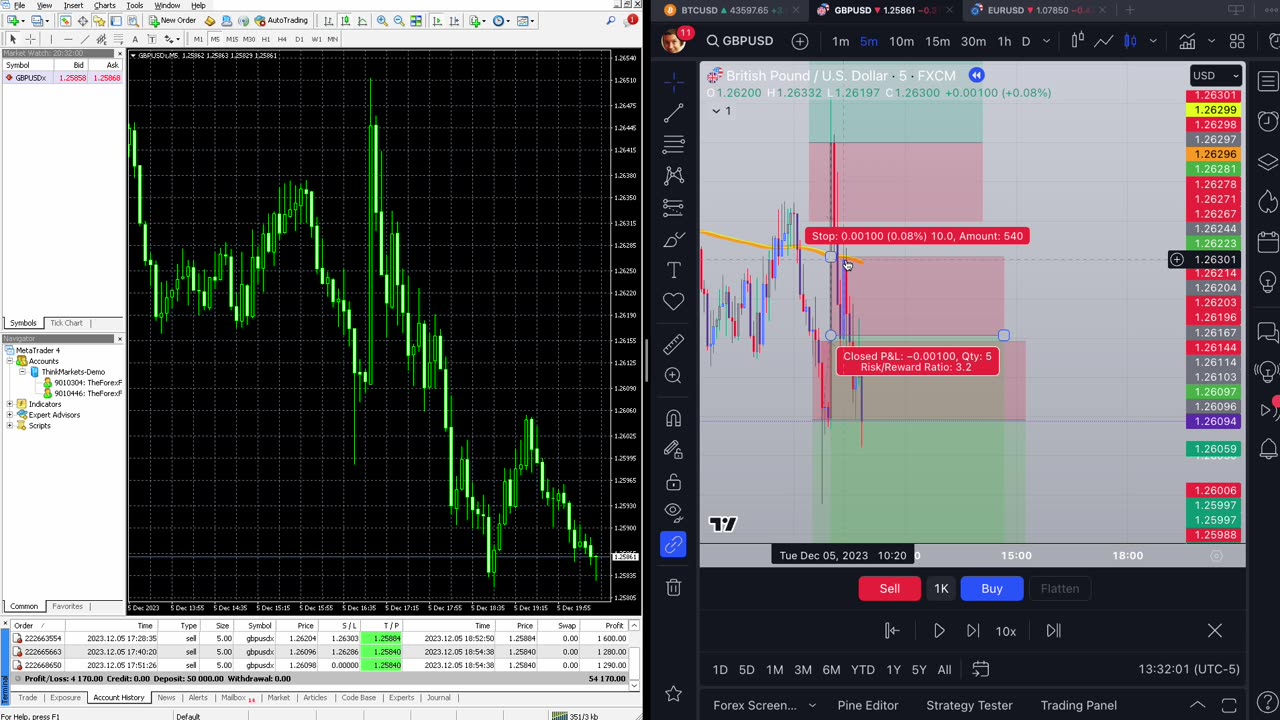Select the brush drawing tool in TradingView
The image size is (1280, 720).
pyautogui.click(x=673, y=240)
